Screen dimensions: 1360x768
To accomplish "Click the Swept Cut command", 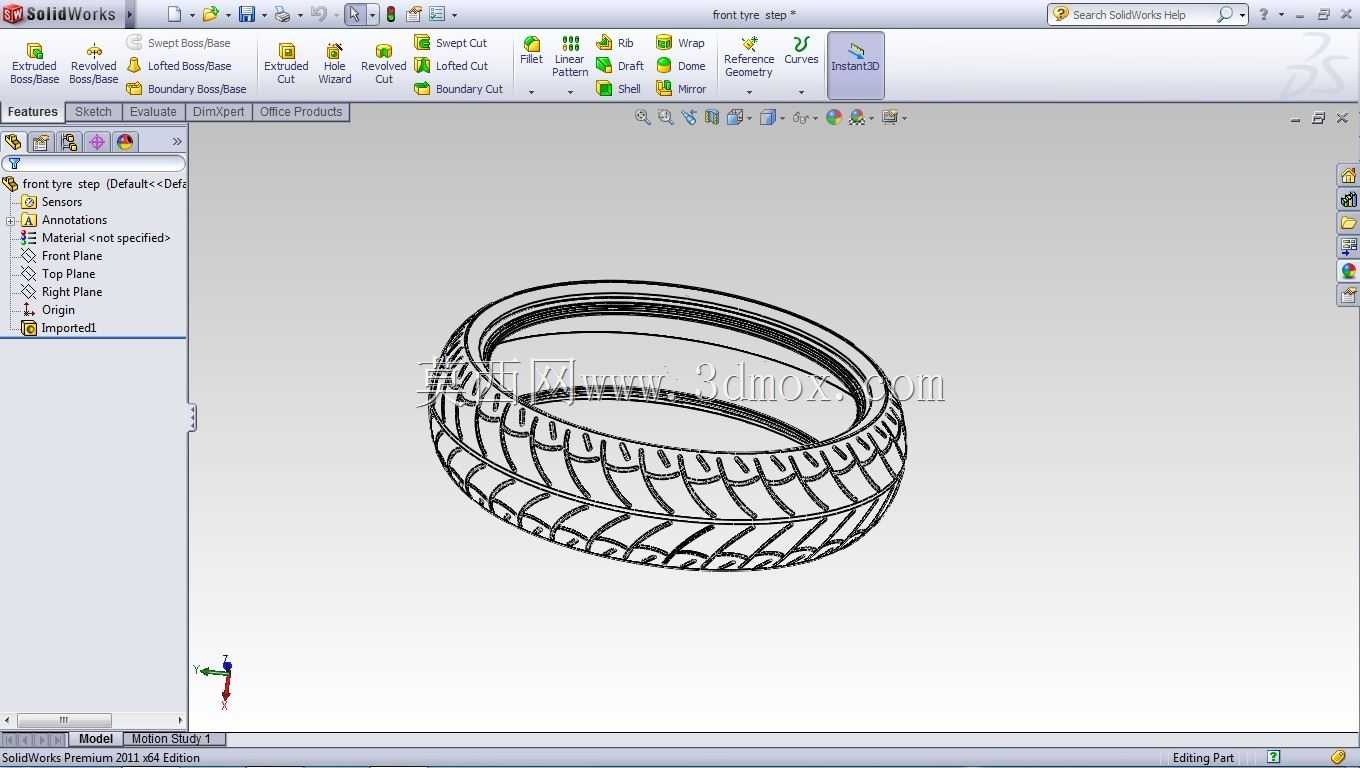I will point(451,43).
